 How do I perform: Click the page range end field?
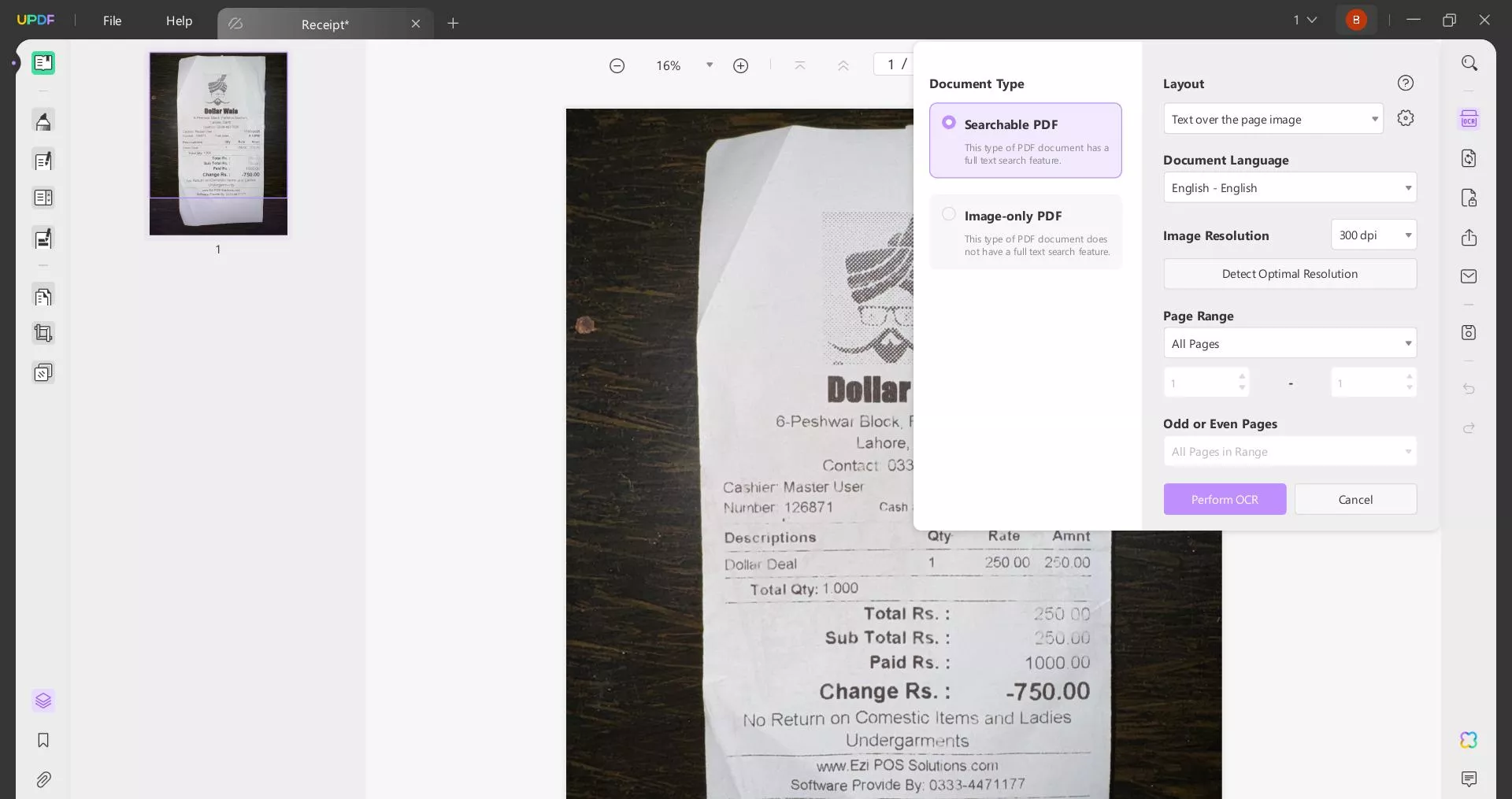(x=1373, y=383)
